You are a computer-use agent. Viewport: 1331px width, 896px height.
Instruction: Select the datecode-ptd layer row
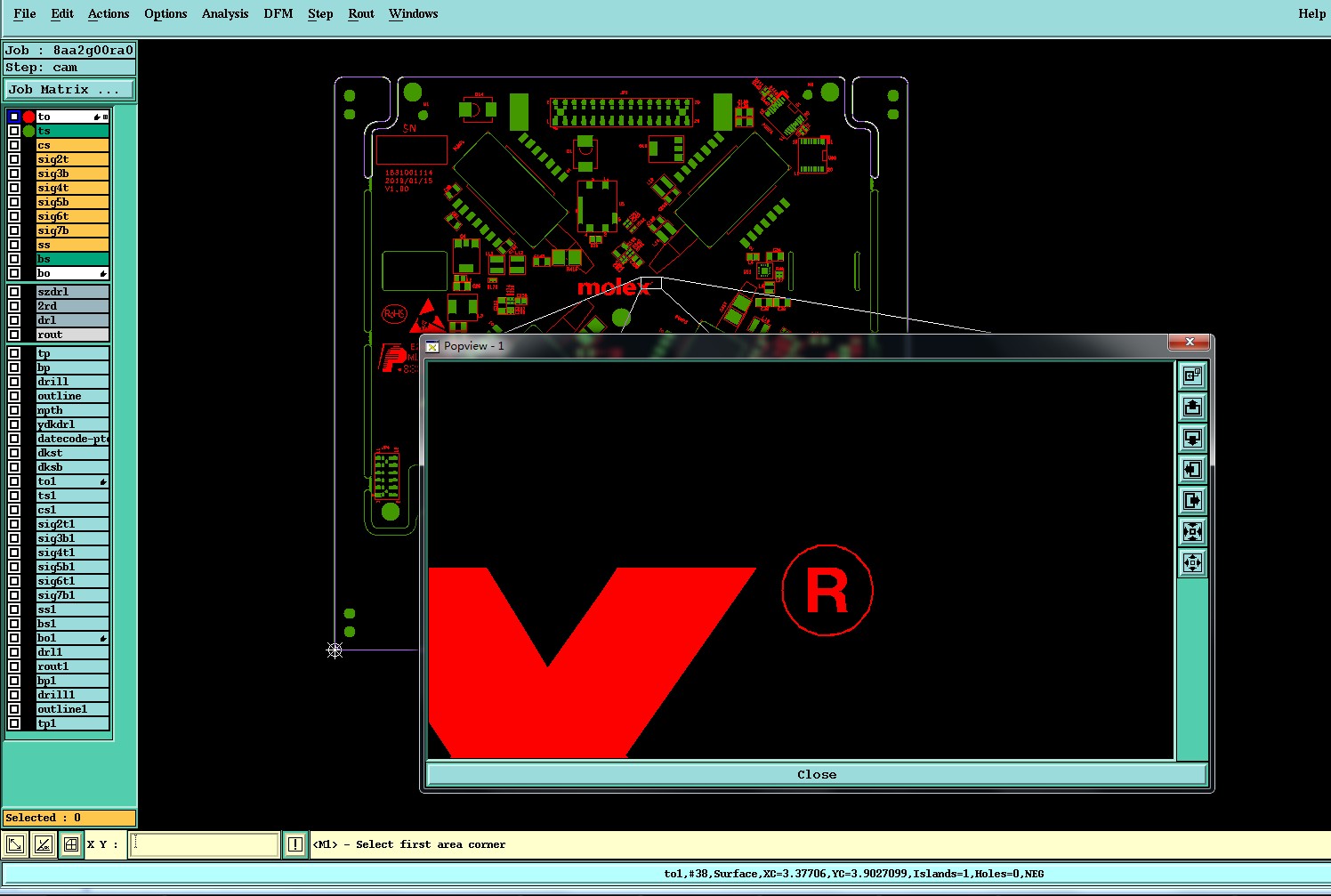(x=72, y=439)
